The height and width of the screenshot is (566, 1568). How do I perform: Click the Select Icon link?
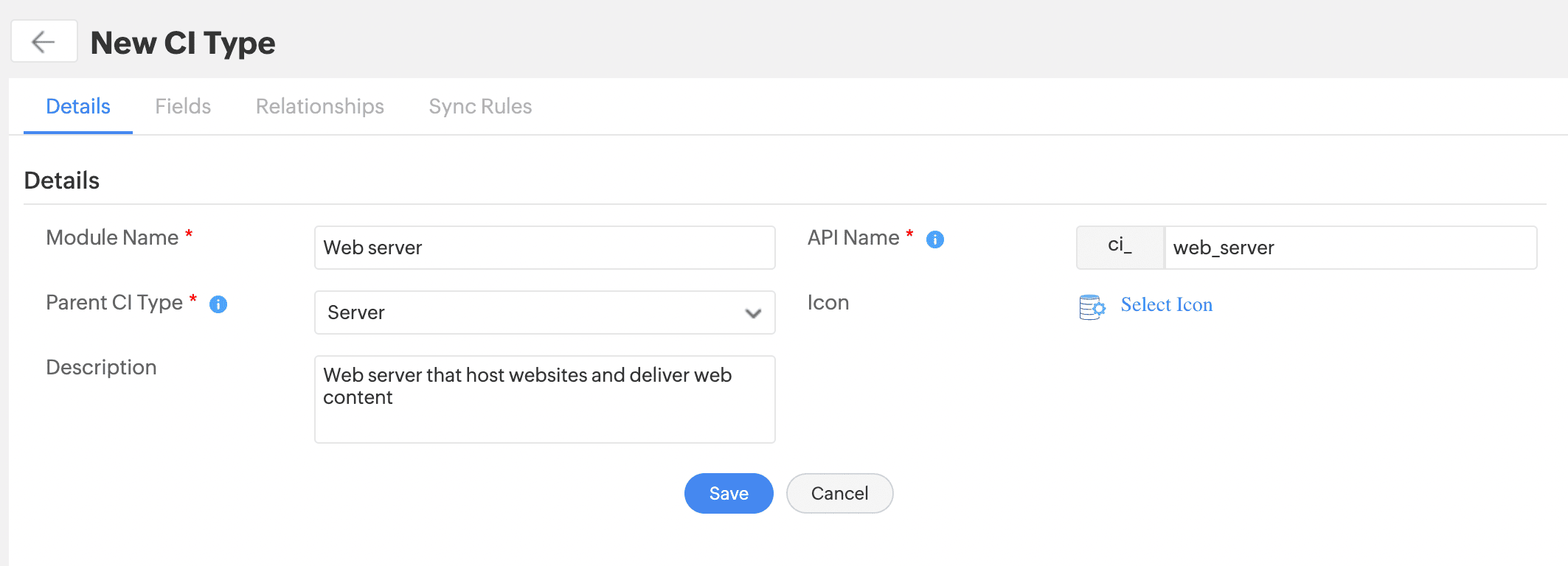coord(1166,305)
